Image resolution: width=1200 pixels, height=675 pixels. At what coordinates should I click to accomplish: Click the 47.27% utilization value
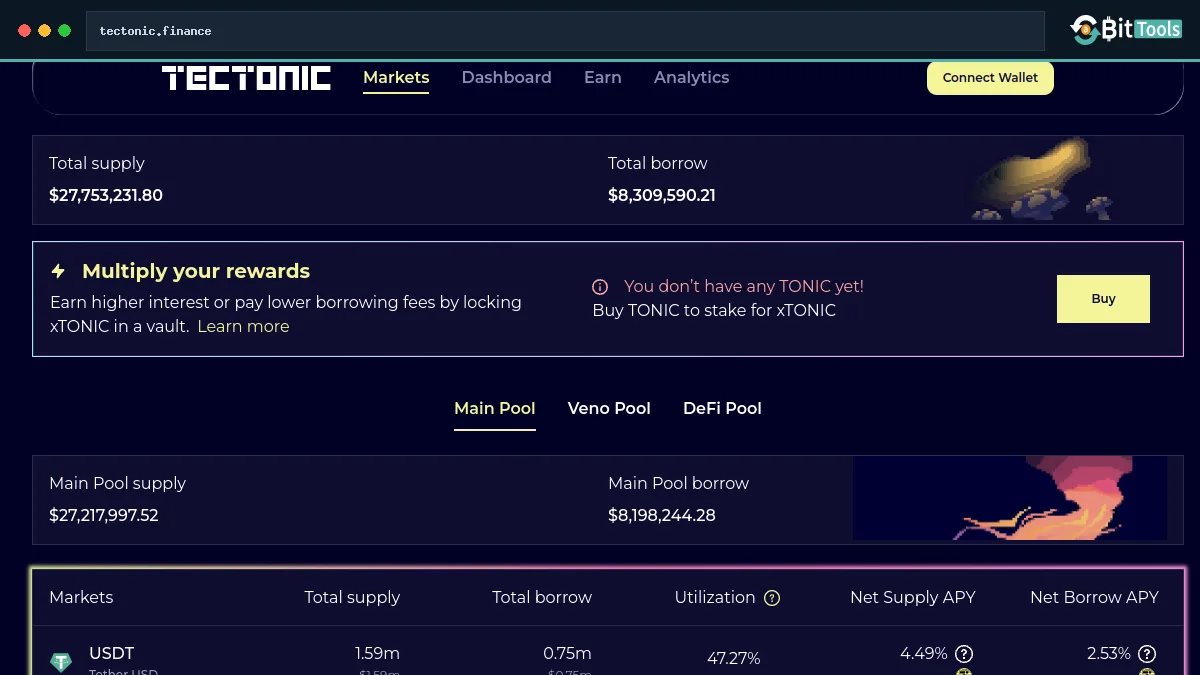(x=733, y=658)
